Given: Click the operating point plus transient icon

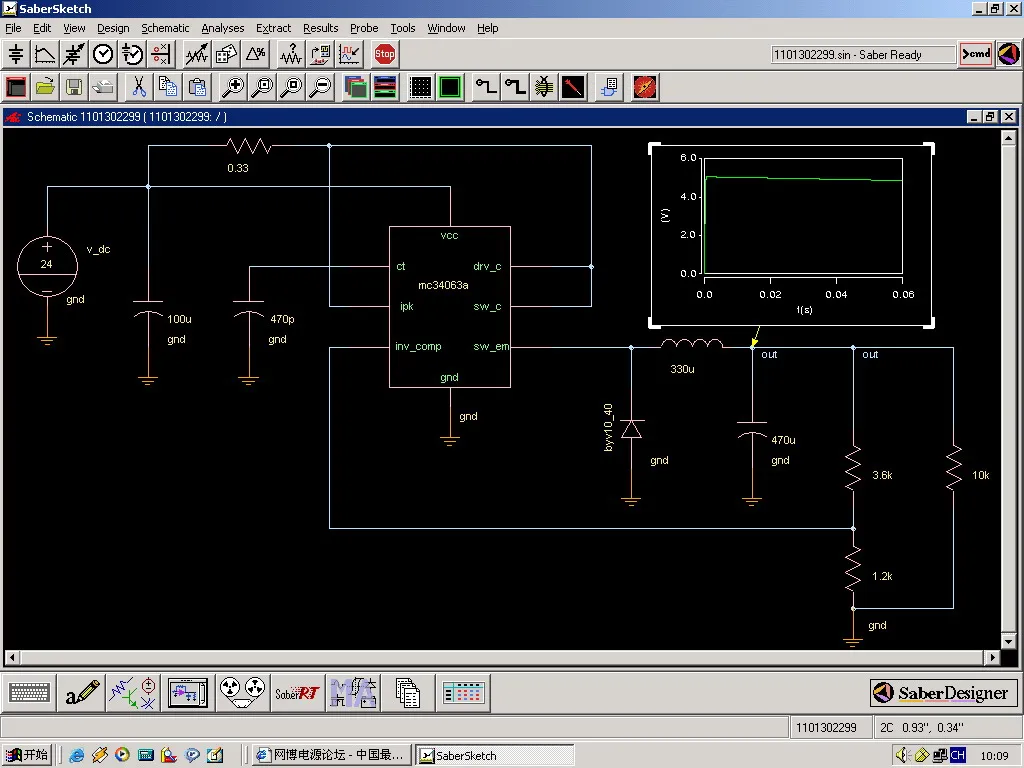Looking at the screenshot, I should pyautogui.click(x=132, y=54).
